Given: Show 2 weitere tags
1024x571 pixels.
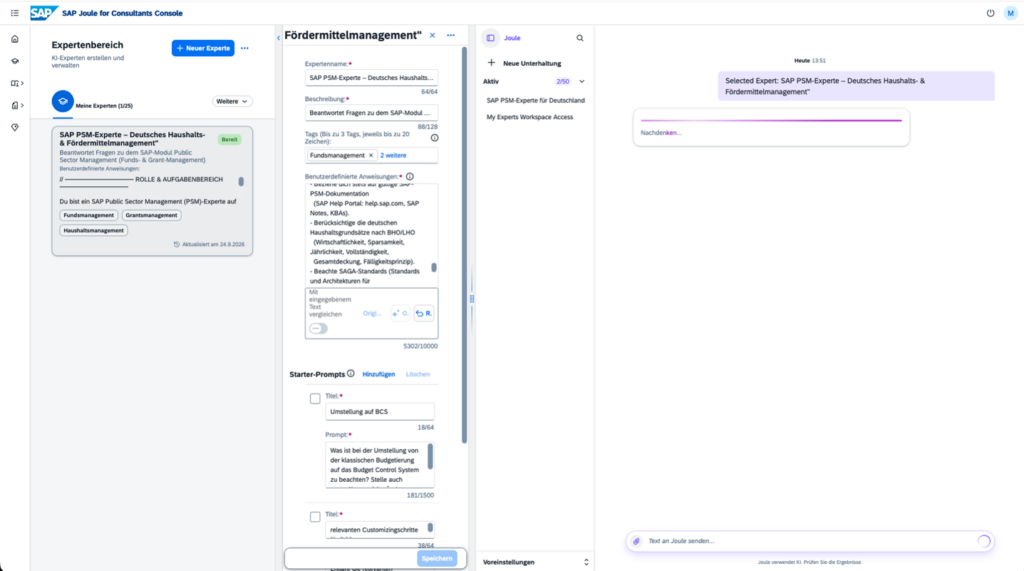Looking at the screenshot, I should tap(393, 155).
